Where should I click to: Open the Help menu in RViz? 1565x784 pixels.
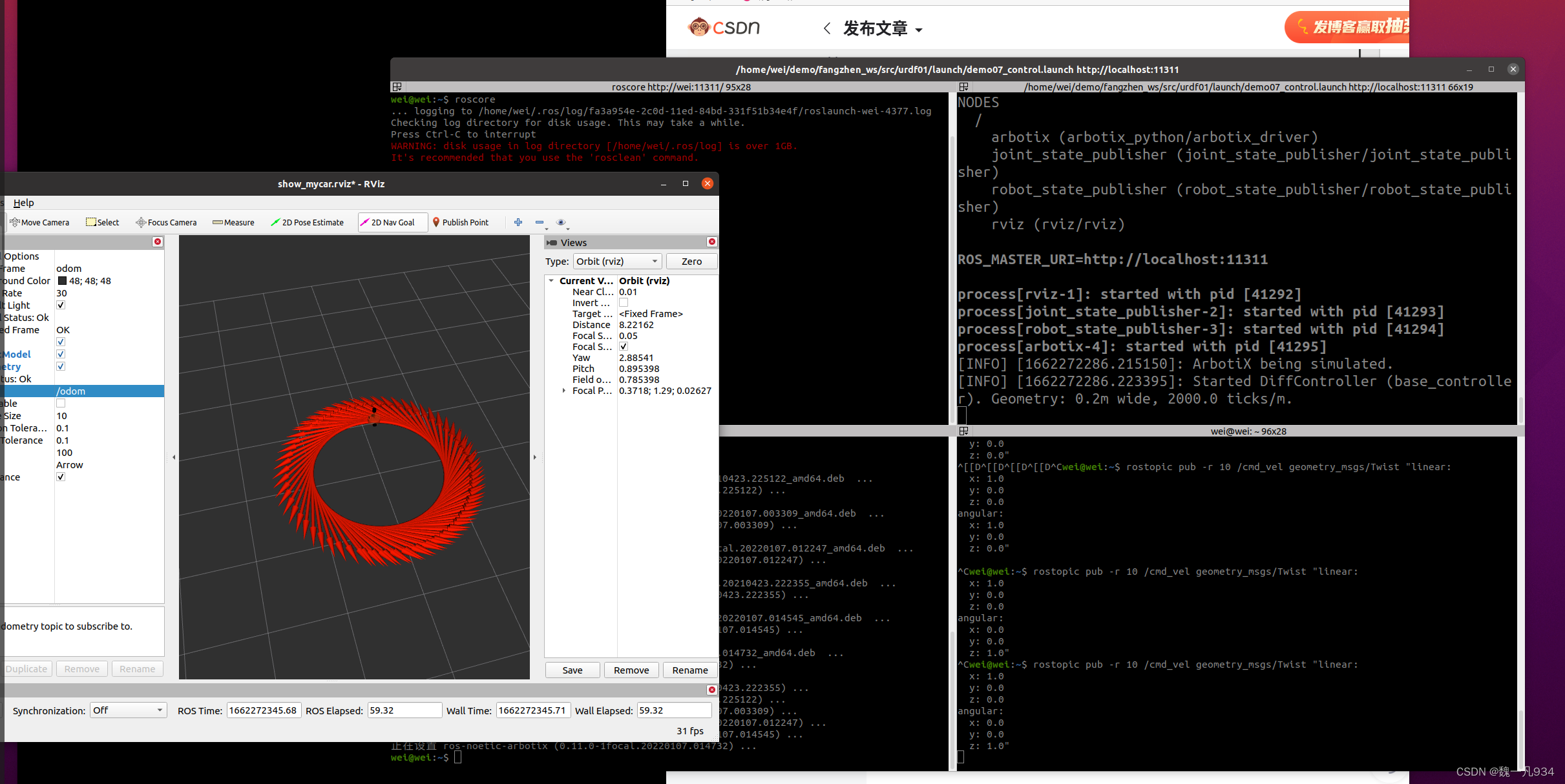[x=24, y=203]
